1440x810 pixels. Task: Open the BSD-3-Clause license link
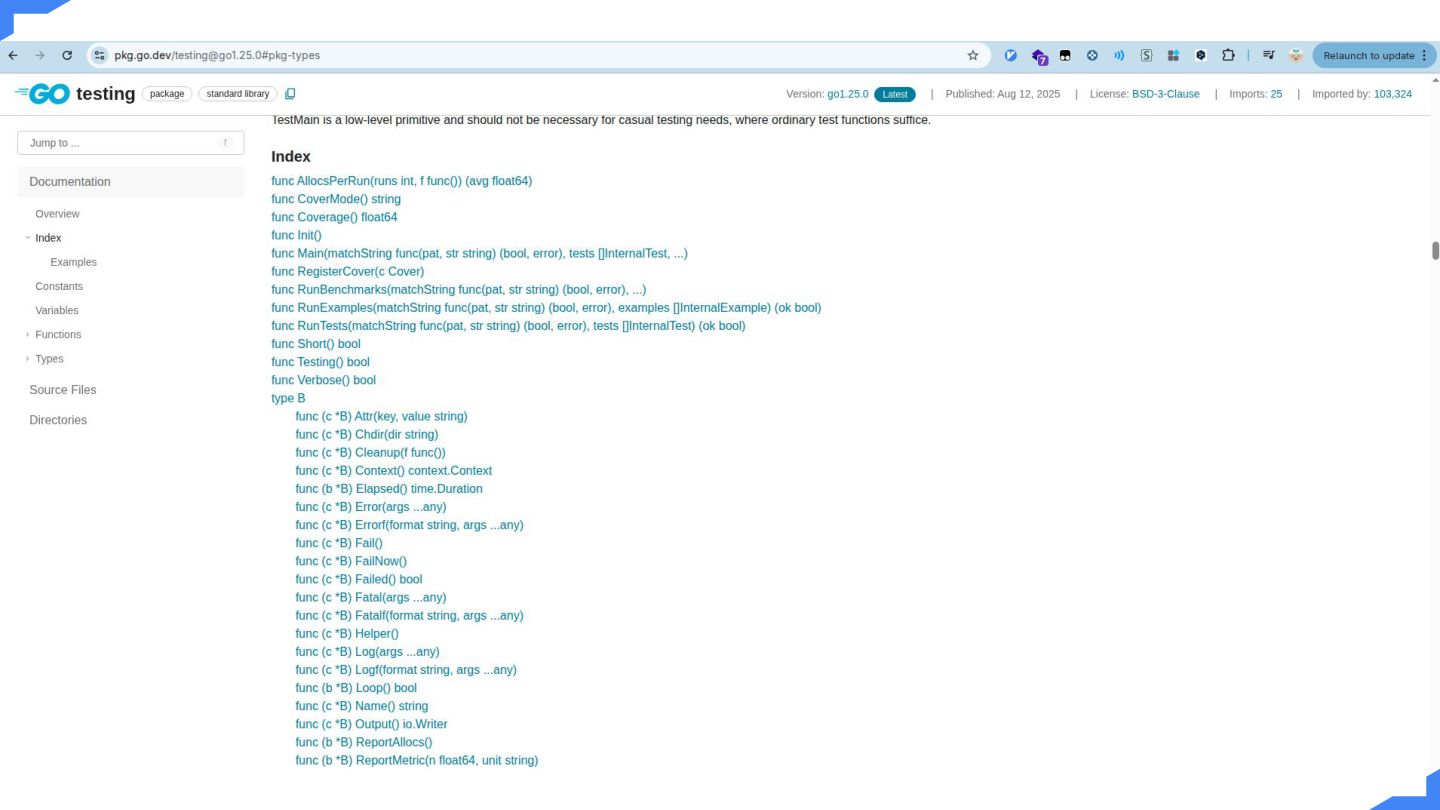tap(1166, 94)
